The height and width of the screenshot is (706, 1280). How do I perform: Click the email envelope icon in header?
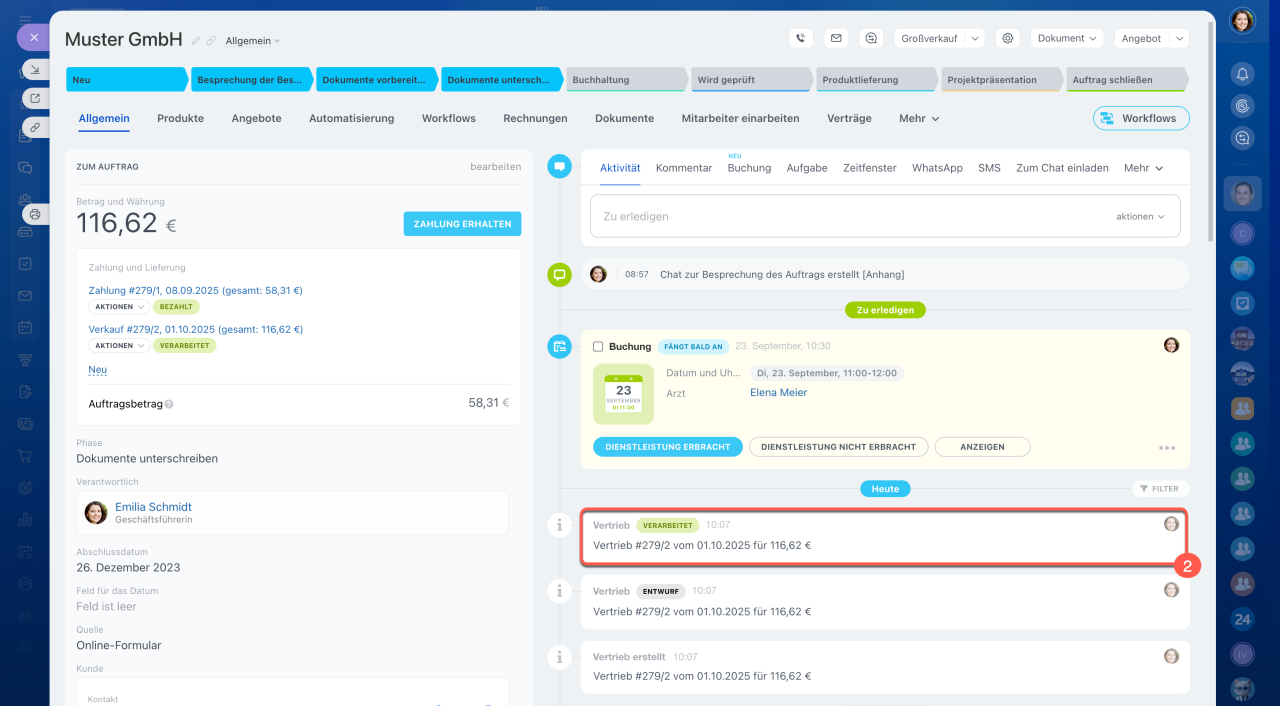[x=836, y=38]
